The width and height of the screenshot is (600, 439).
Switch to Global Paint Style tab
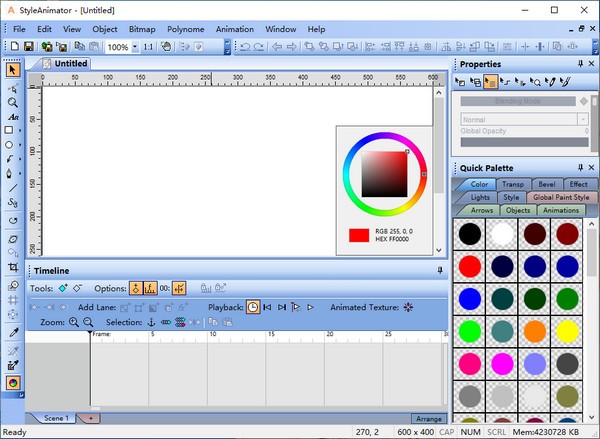561,197
